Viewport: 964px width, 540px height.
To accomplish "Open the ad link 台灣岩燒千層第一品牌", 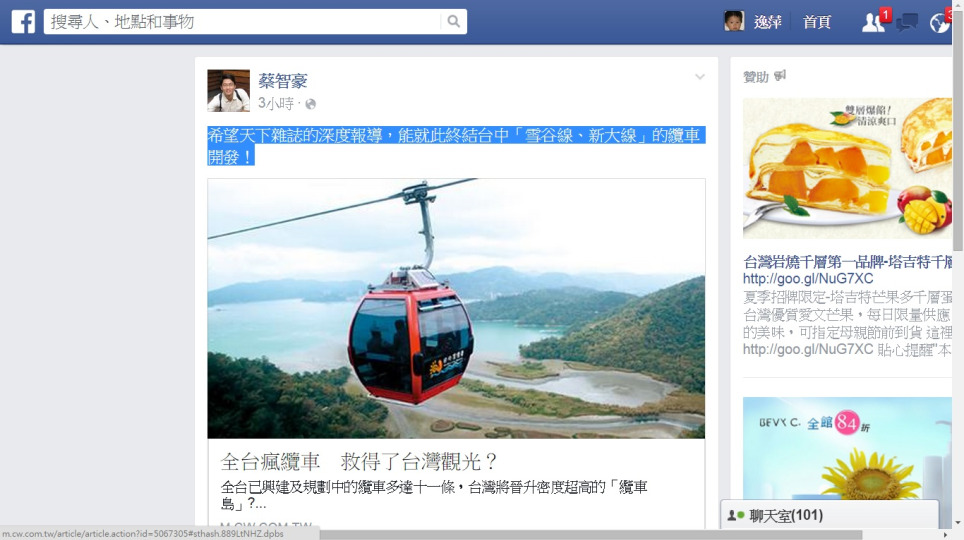I will tap(847, 262).
